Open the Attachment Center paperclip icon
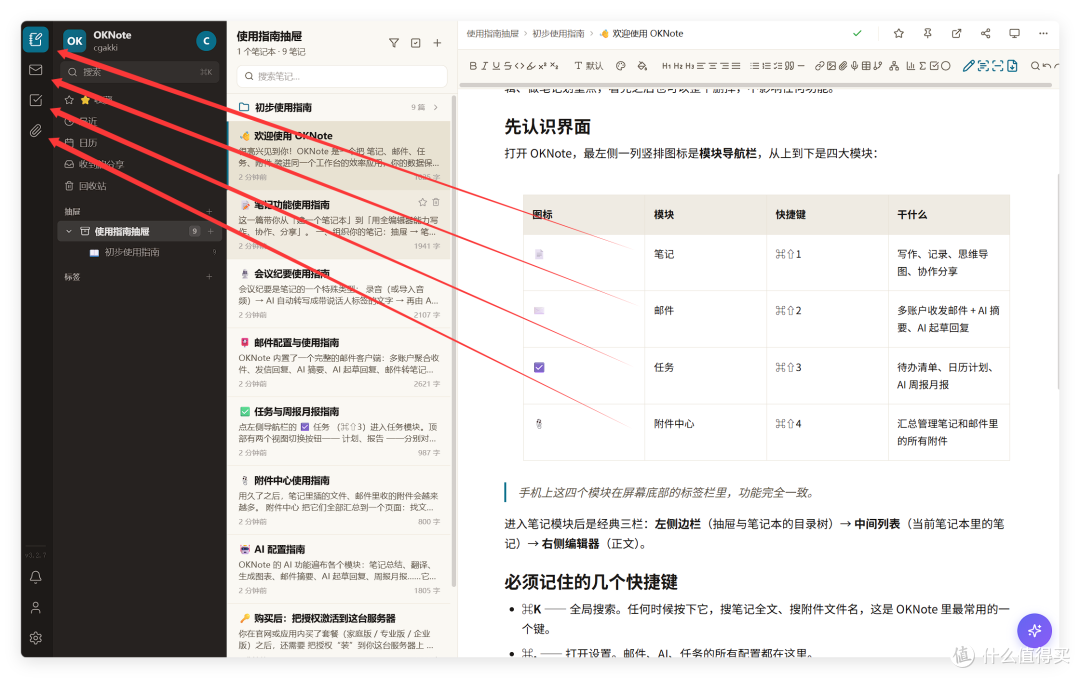 point(36,130)
